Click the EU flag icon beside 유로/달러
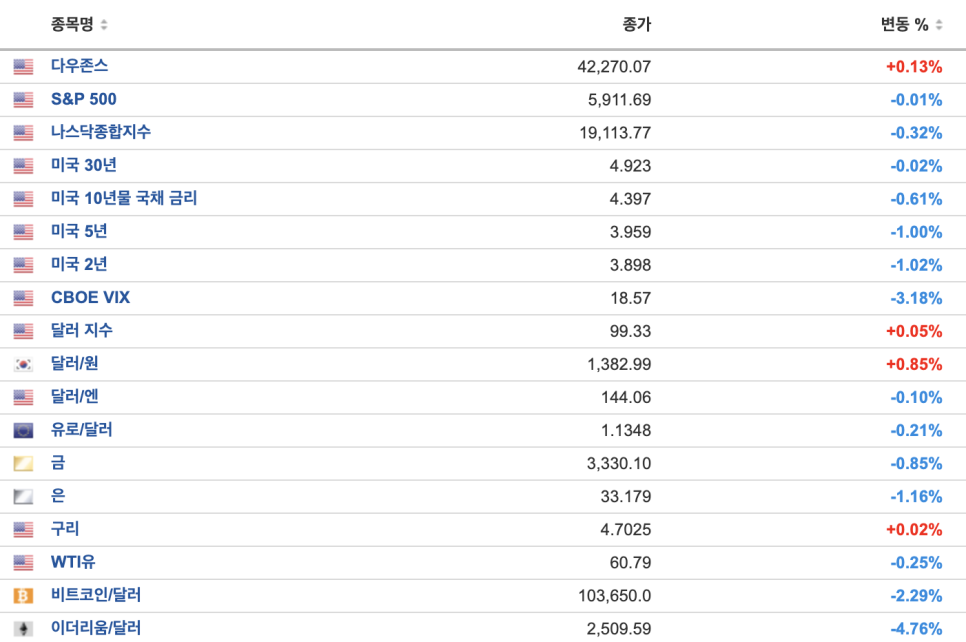 tap(23, 430)
